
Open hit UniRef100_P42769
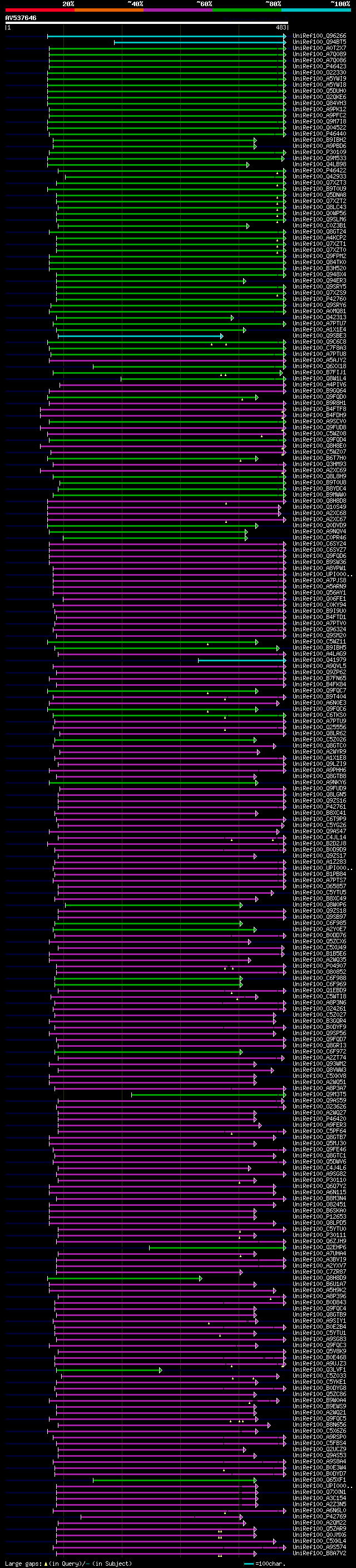pyautogui.click(x=319, y=1517)
